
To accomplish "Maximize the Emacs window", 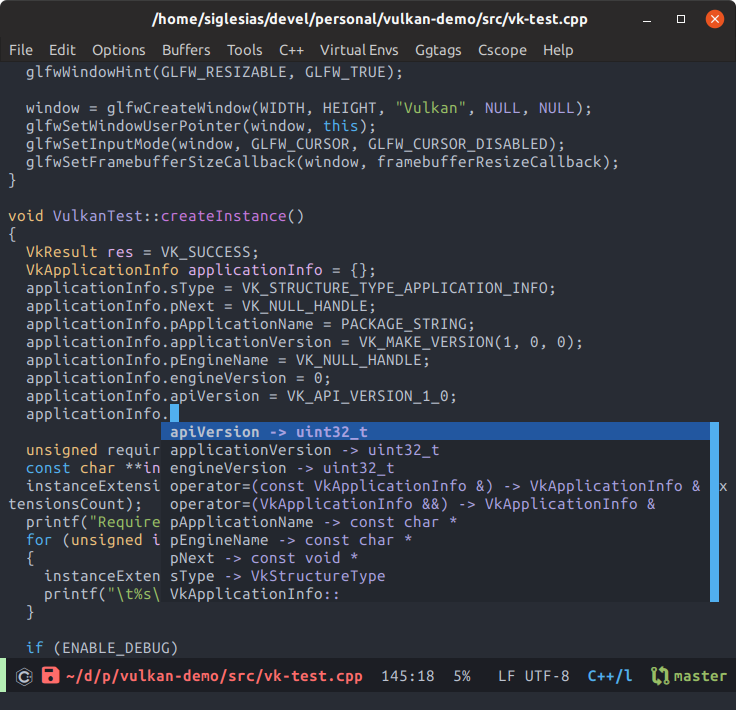I will (x=681, y=19).
